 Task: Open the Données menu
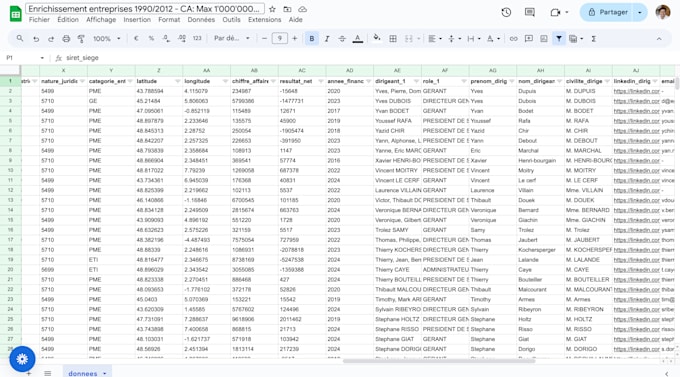tap(201, 20)
